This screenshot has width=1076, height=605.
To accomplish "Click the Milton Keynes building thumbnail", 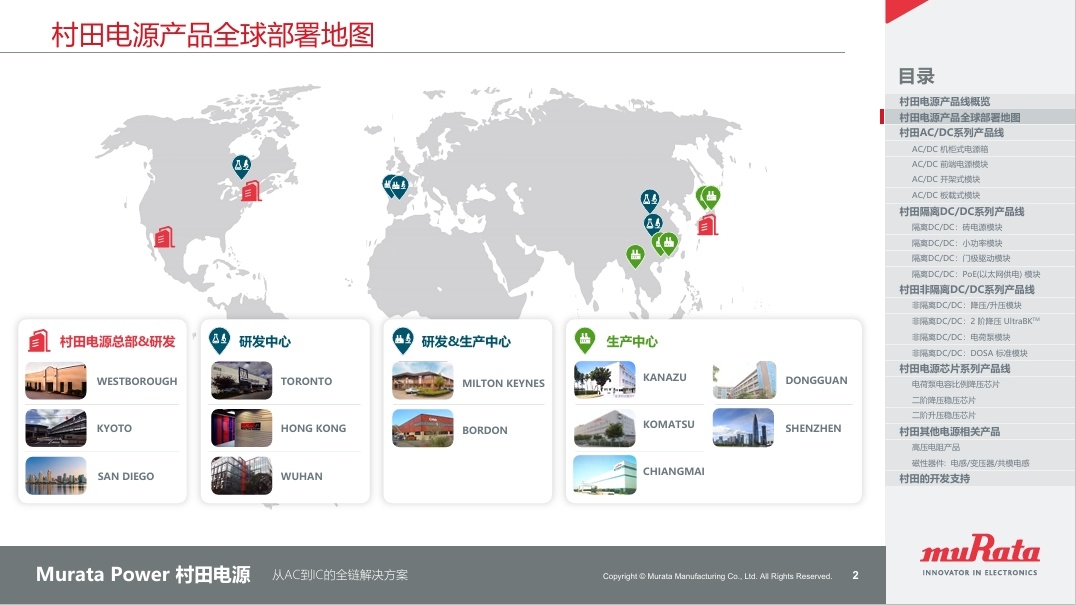I will [x=423, y=381].
